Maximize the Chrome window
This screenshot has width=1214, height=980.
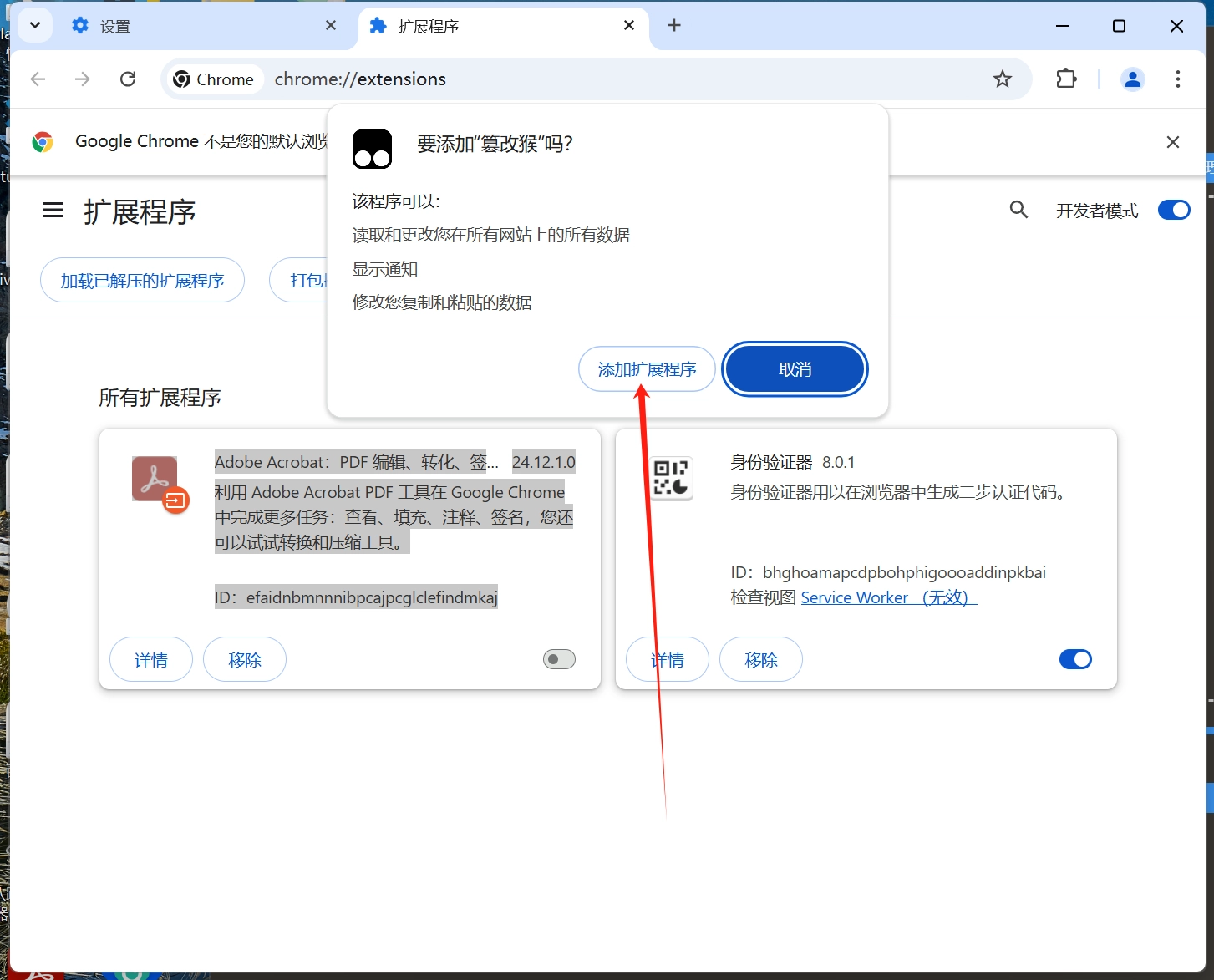pyautogui.click(x=1120, y=26)
